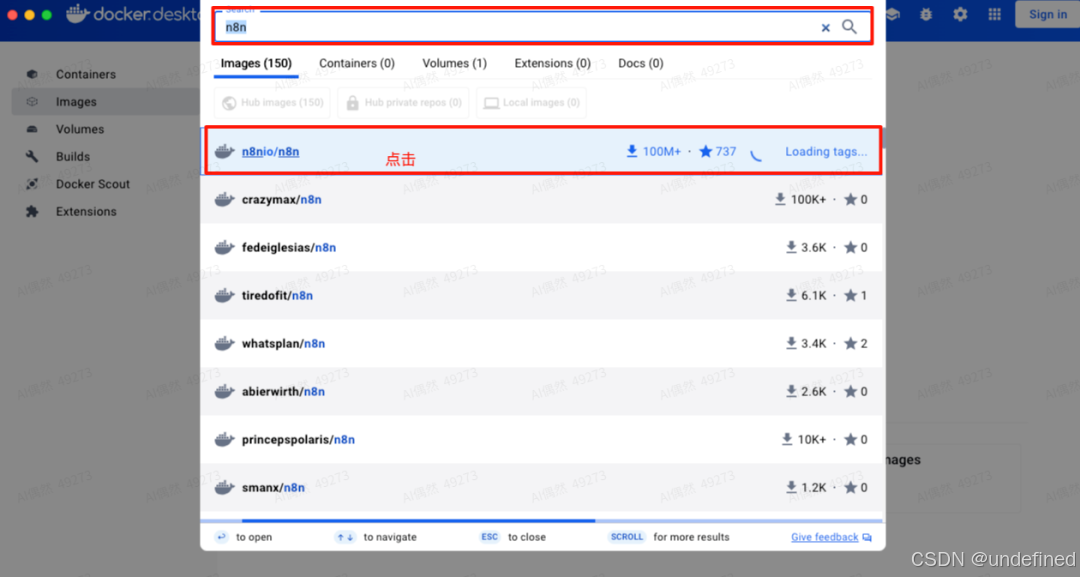The height and width of the screenshot is (577, 1080).
Task: Select the tiredofit/n8n result
Action: pyautogui.click(x=542, y=295)
